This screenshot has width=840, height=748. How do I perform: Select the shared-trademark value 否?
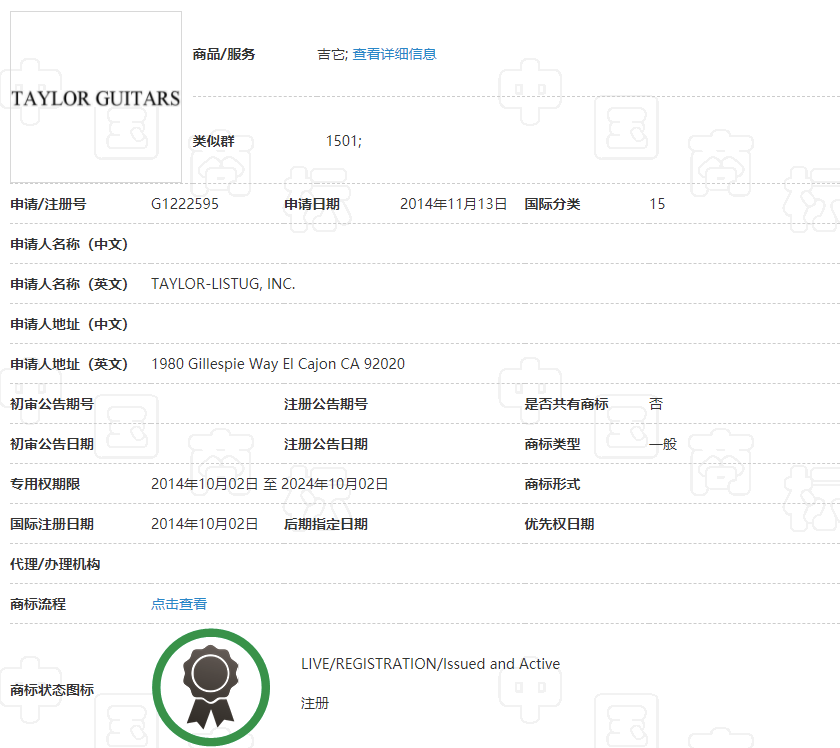(656, 404)
